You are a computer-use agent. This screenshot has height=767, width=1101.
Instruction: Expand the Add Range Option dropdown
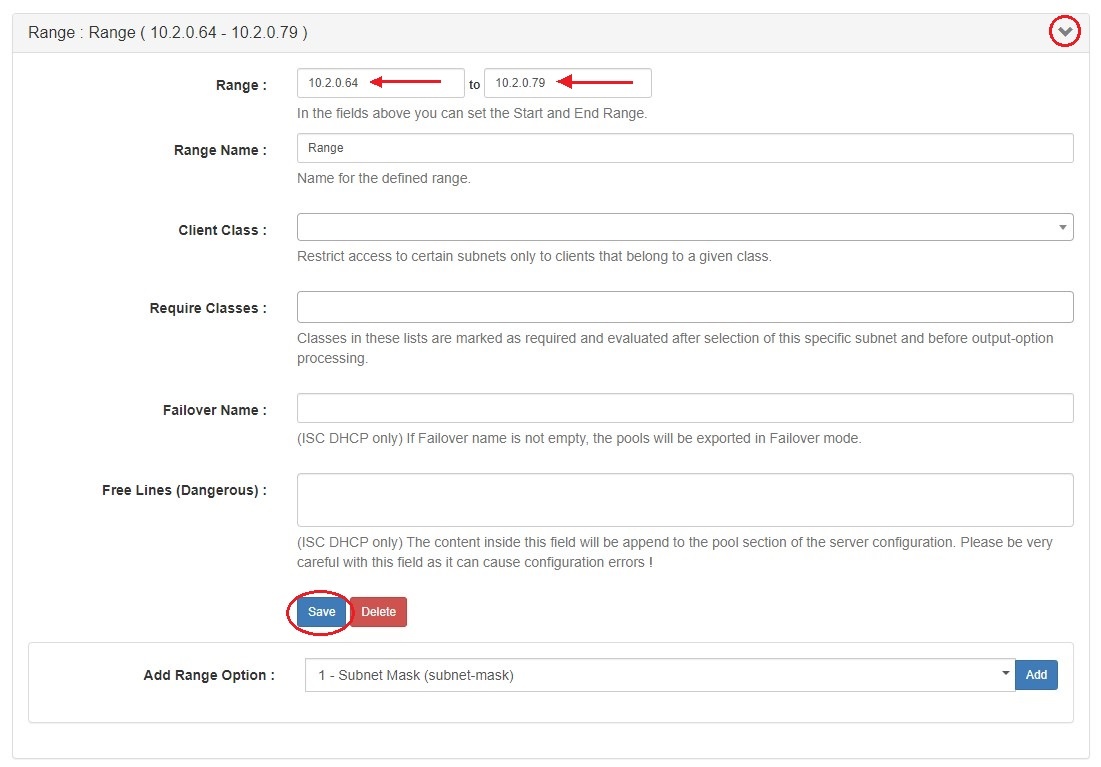coord(658,675)
